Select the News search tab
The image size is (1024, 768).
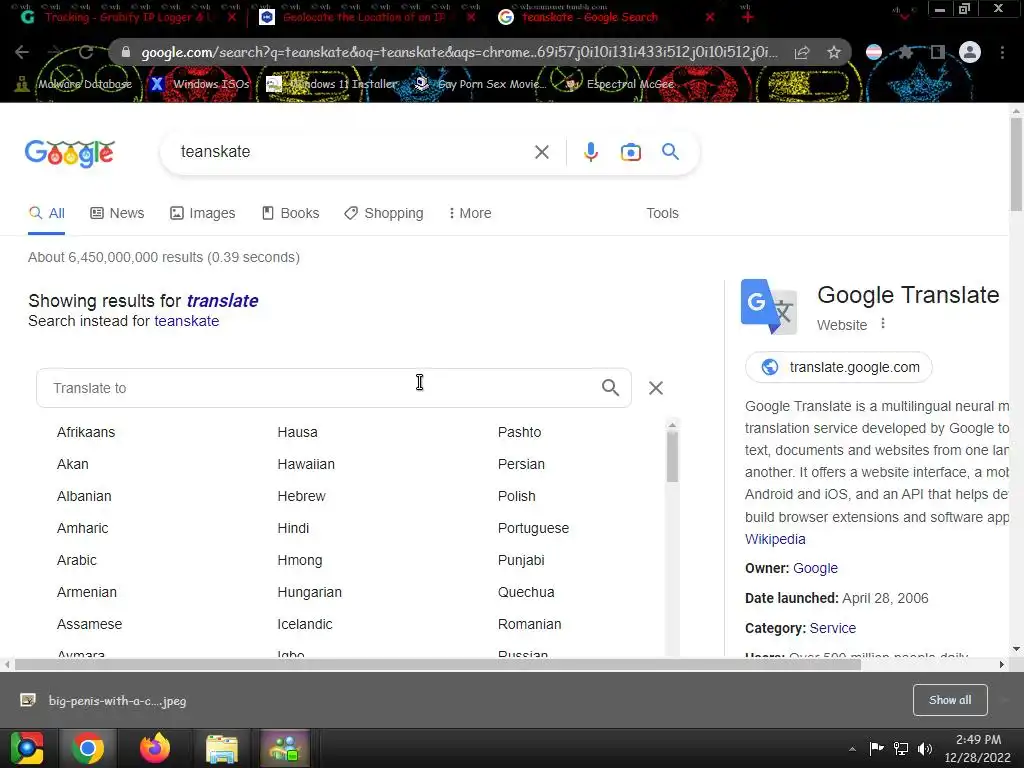(x=117, y=213)
